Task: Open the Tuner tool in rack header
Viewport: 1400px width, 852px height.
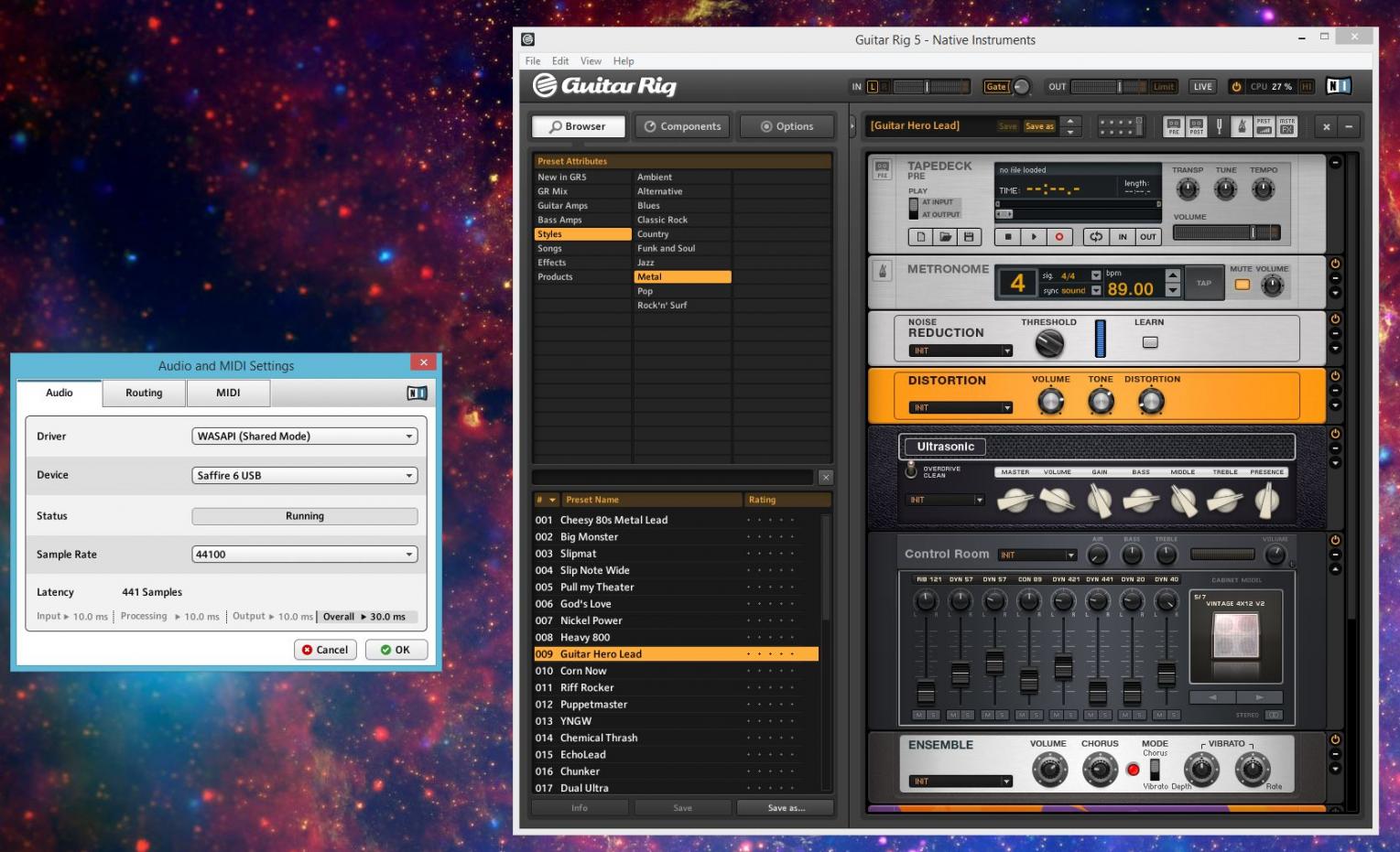Action: click(x=1219, y=126)
